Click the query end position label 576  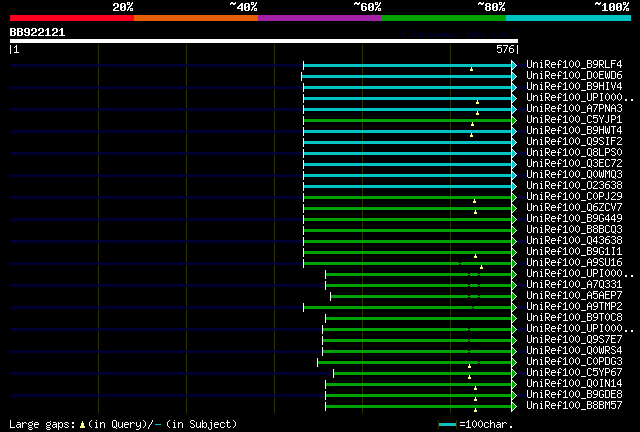[505, 49]
